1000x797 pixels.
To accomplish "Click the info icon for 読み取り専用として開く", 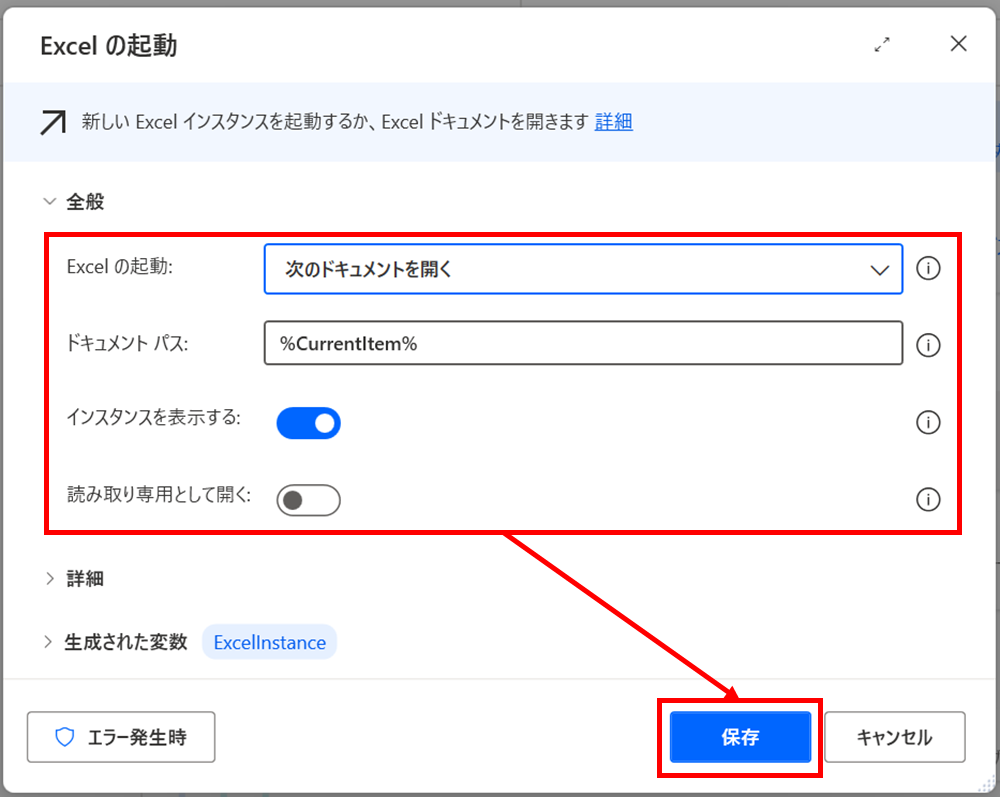I will [928, 499].
